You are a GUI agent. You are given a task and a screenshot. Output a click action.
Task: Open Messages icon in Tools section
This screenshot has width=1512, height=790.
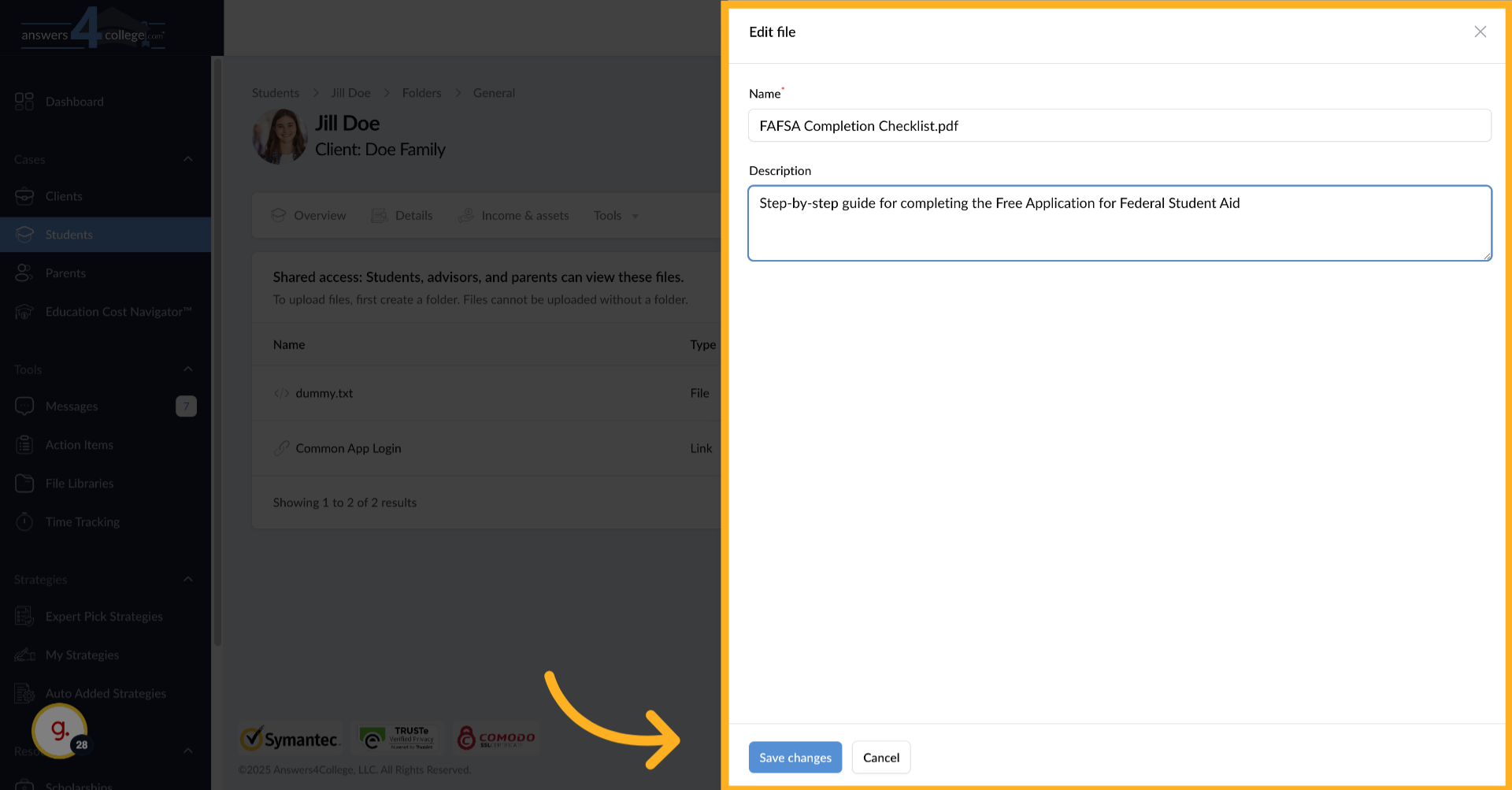pos(24,406)
